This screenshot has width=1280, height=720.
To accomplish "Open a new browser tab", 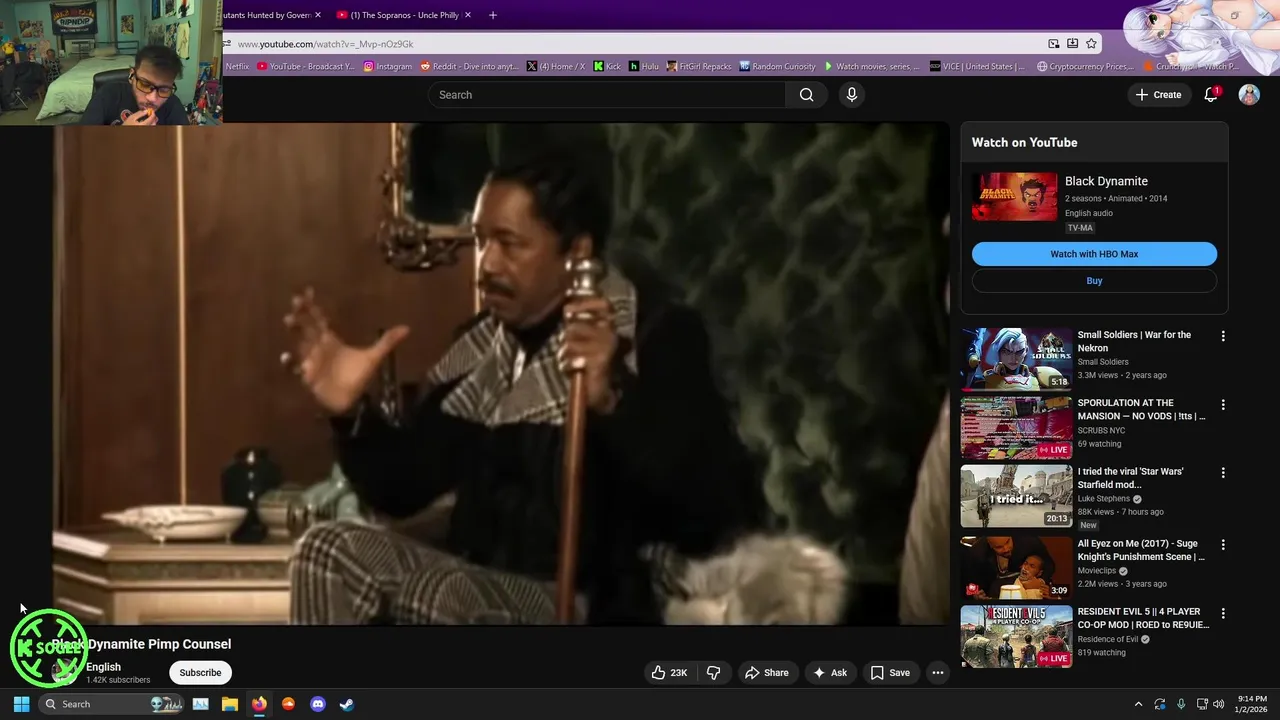I will pyautogui.click(x=492, y=15).
